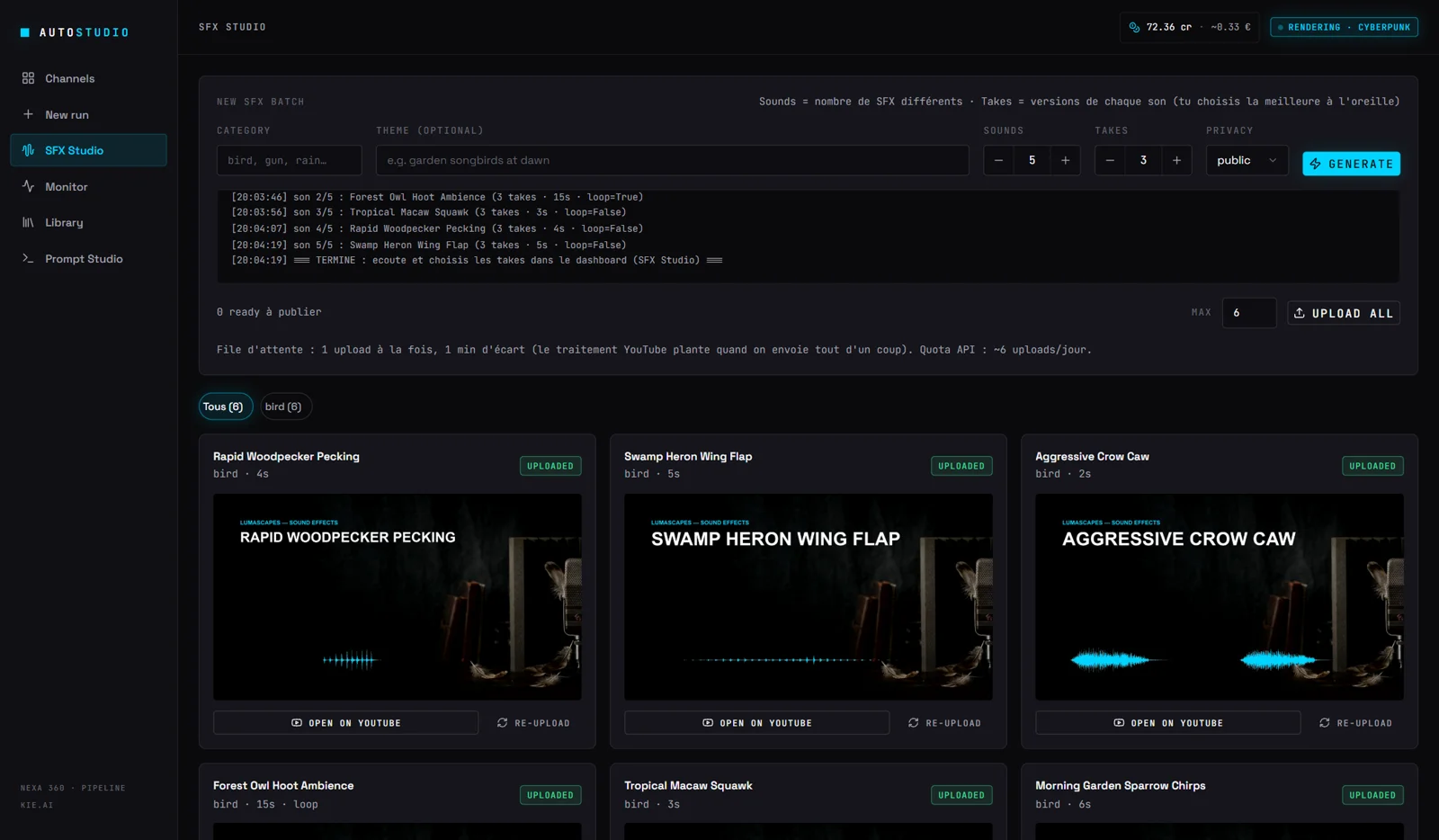Select the Tous (6) filter tab
The image size is (1439, 840).
[x=225, y=407]
